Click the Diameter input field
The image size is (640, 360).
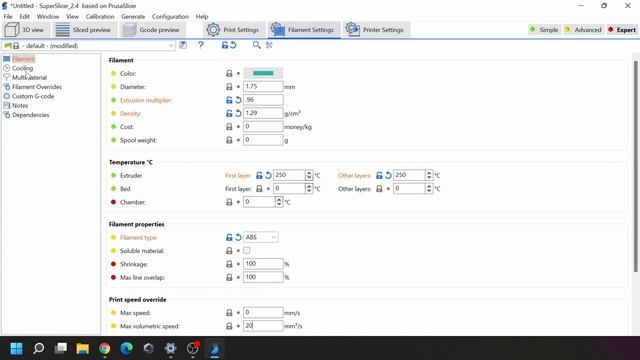[263, 87]
